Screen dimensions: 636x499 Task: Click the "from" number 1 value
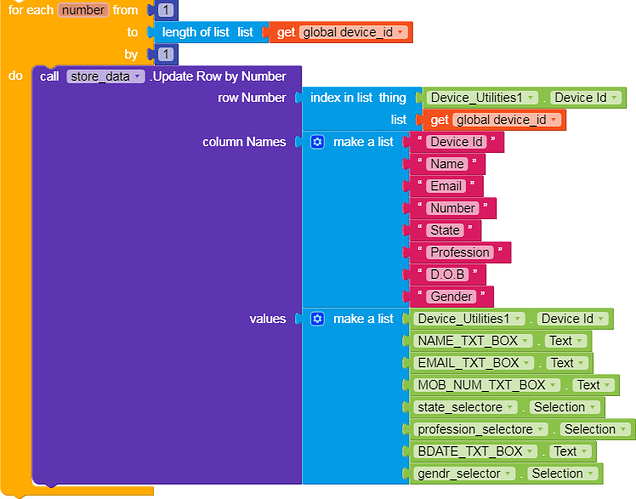point(166,10)
